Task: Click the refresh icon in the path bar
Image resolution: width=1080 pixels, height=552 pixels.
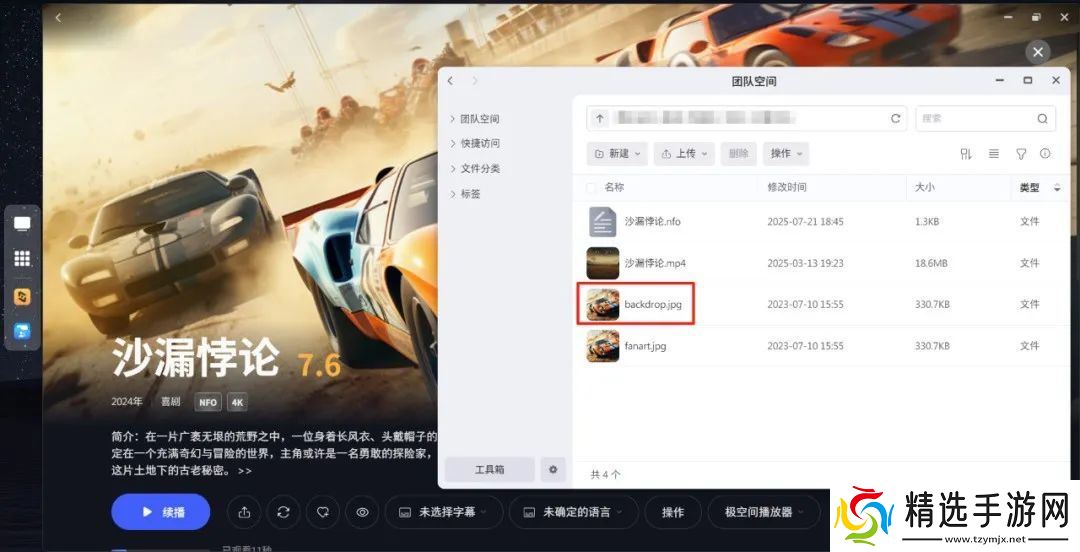Action: [895, 119]
